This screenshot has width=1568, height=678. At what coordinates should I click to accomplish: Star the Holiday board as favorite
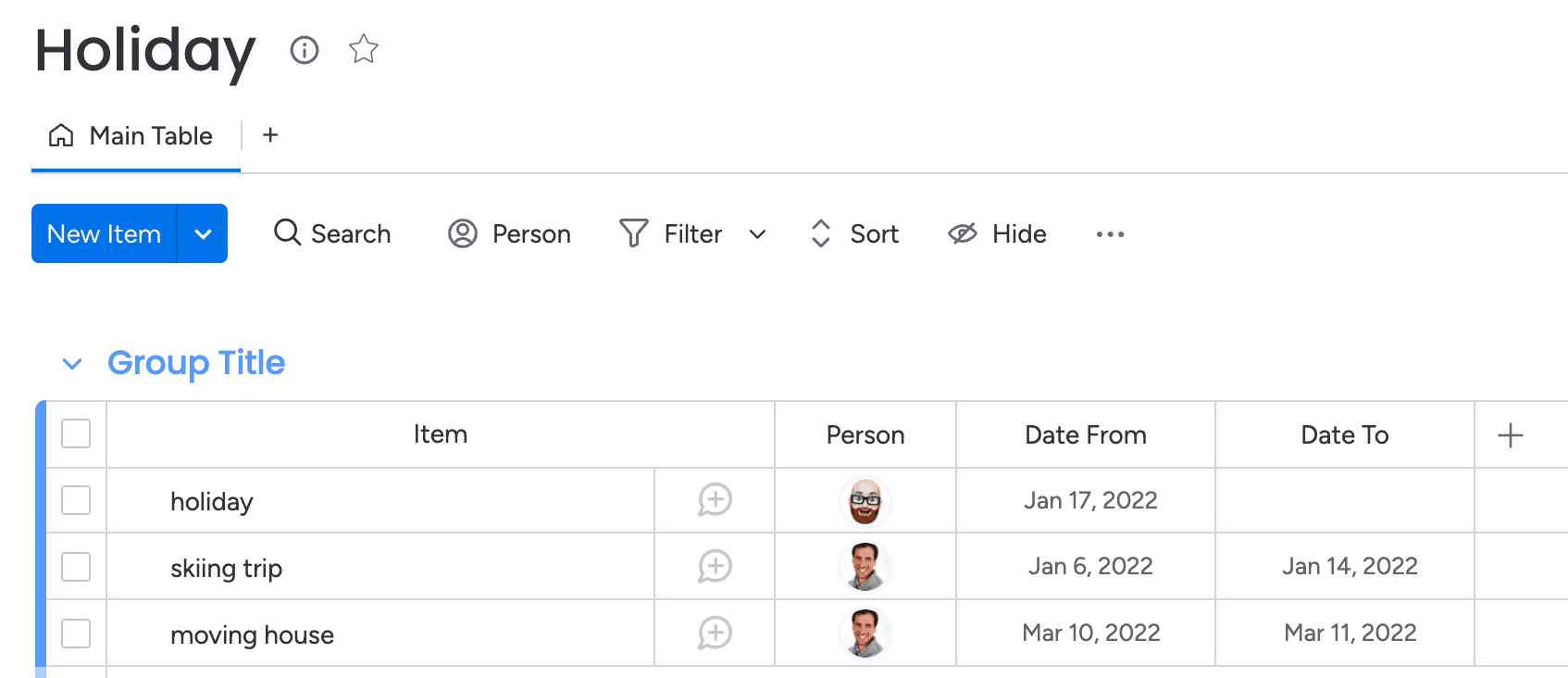[364, 49]
